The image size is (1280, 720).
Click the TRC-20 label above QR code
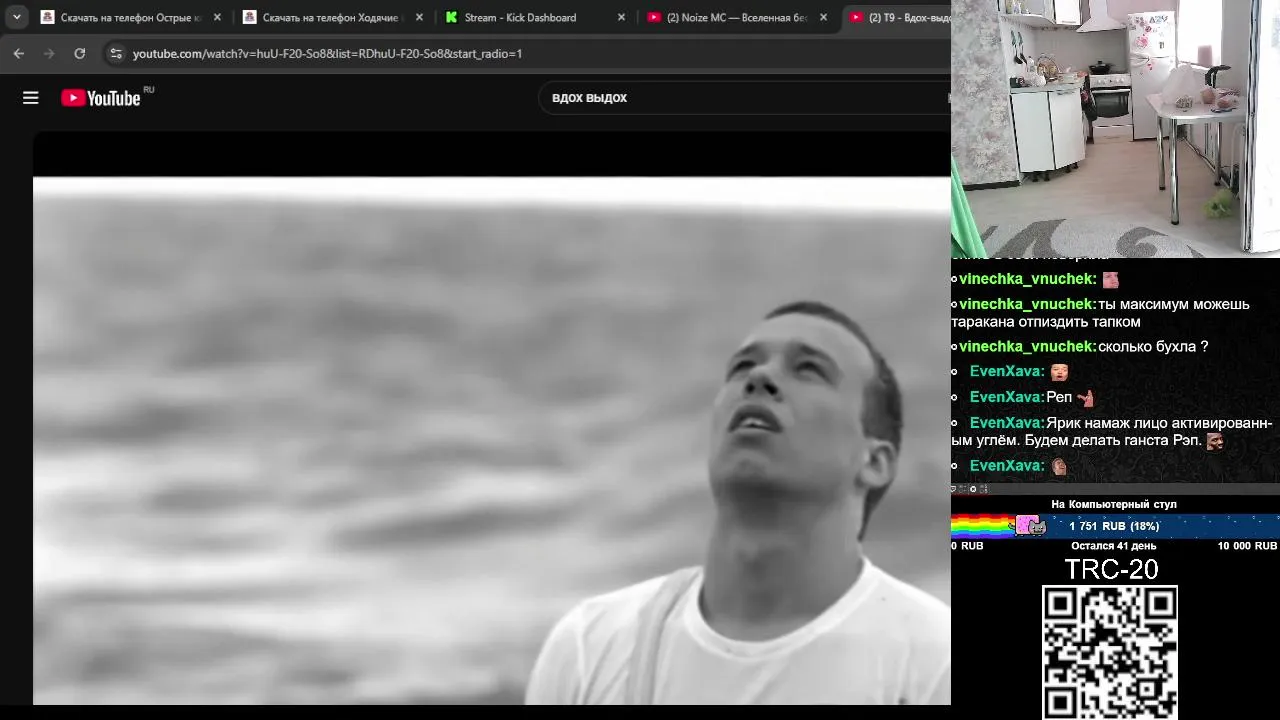click(1111, 569)
